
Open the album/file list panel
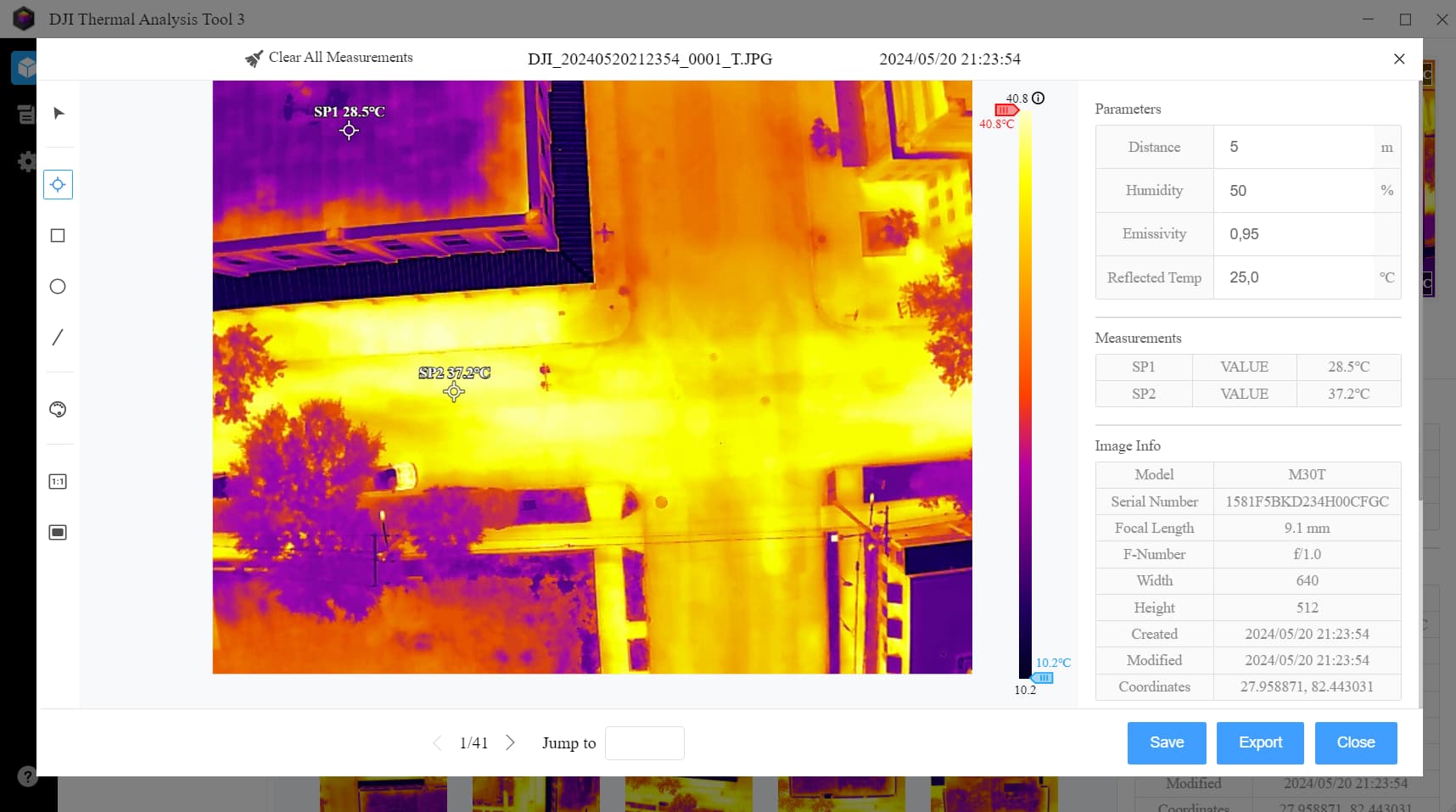[26, 113]
